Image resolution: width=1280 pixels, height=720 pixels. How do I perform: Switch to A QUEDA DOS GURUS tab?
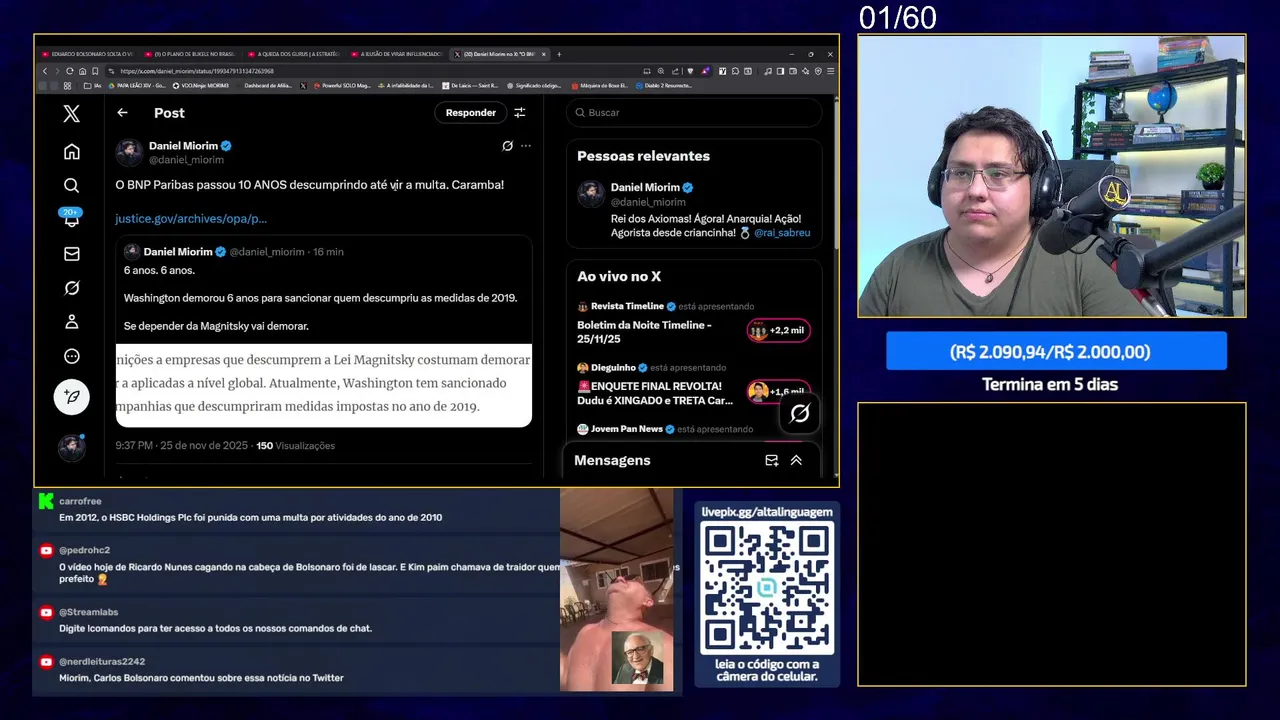293,54
